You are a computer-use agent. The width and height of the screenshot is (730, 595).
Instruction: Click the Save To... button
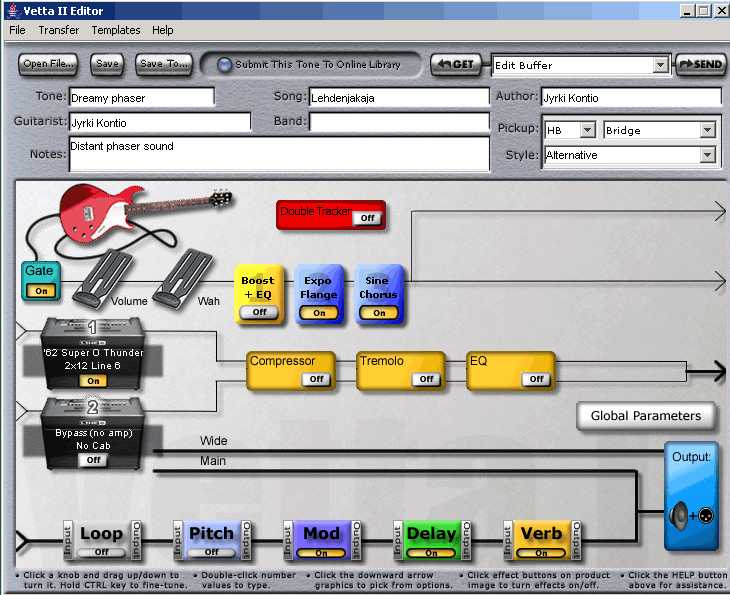point(163,64)
